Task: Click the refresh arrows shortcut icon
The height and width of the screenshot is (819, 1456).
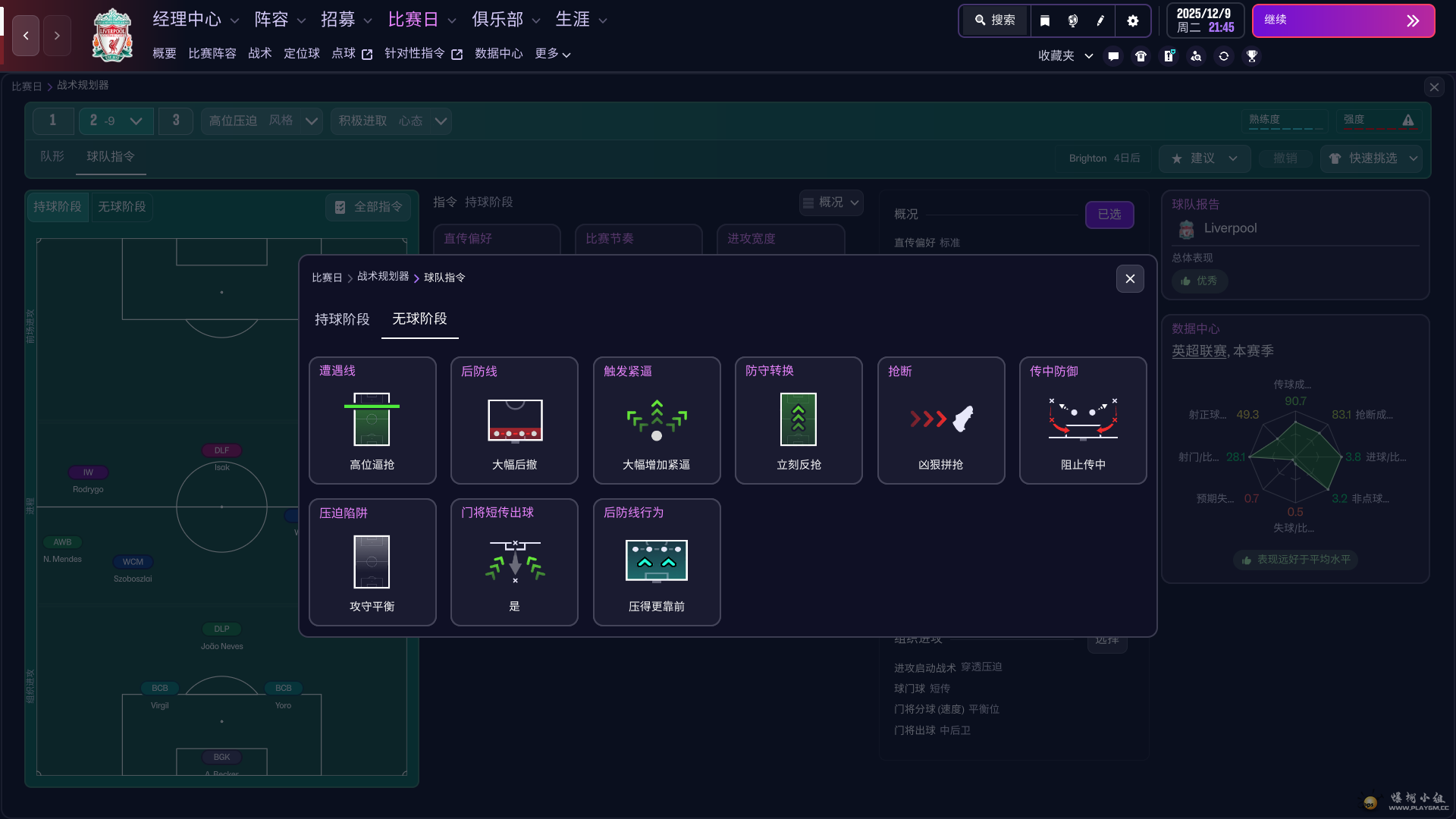Action: pos(1224,56)
